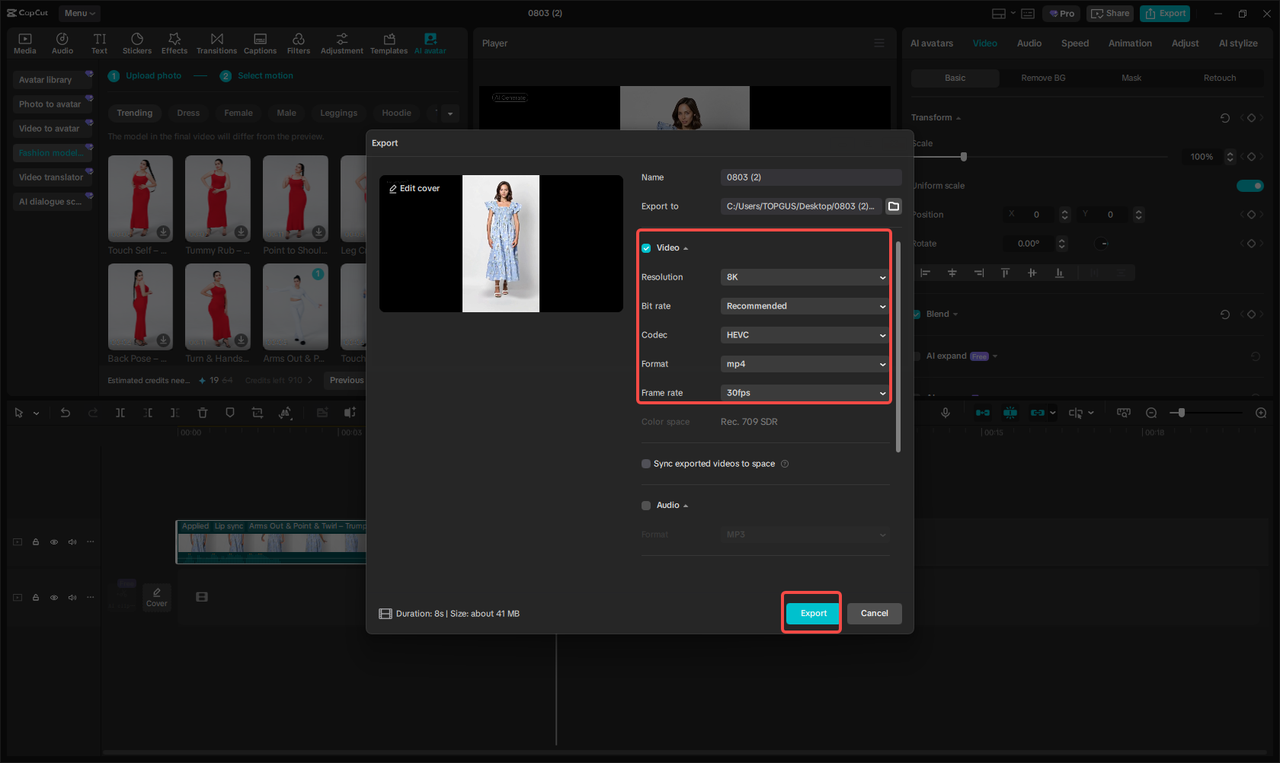Enable the Audio export checkbox
1280x763 pixels.
point(646,505)
